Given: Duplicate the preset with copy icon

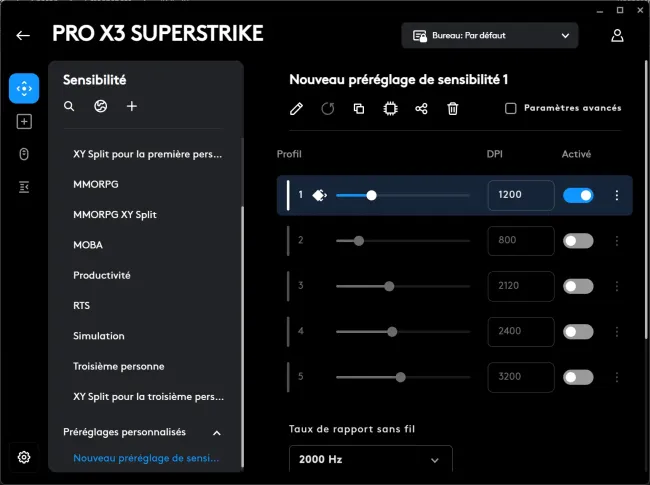Looking at the screenshot, I should point(359,109).
